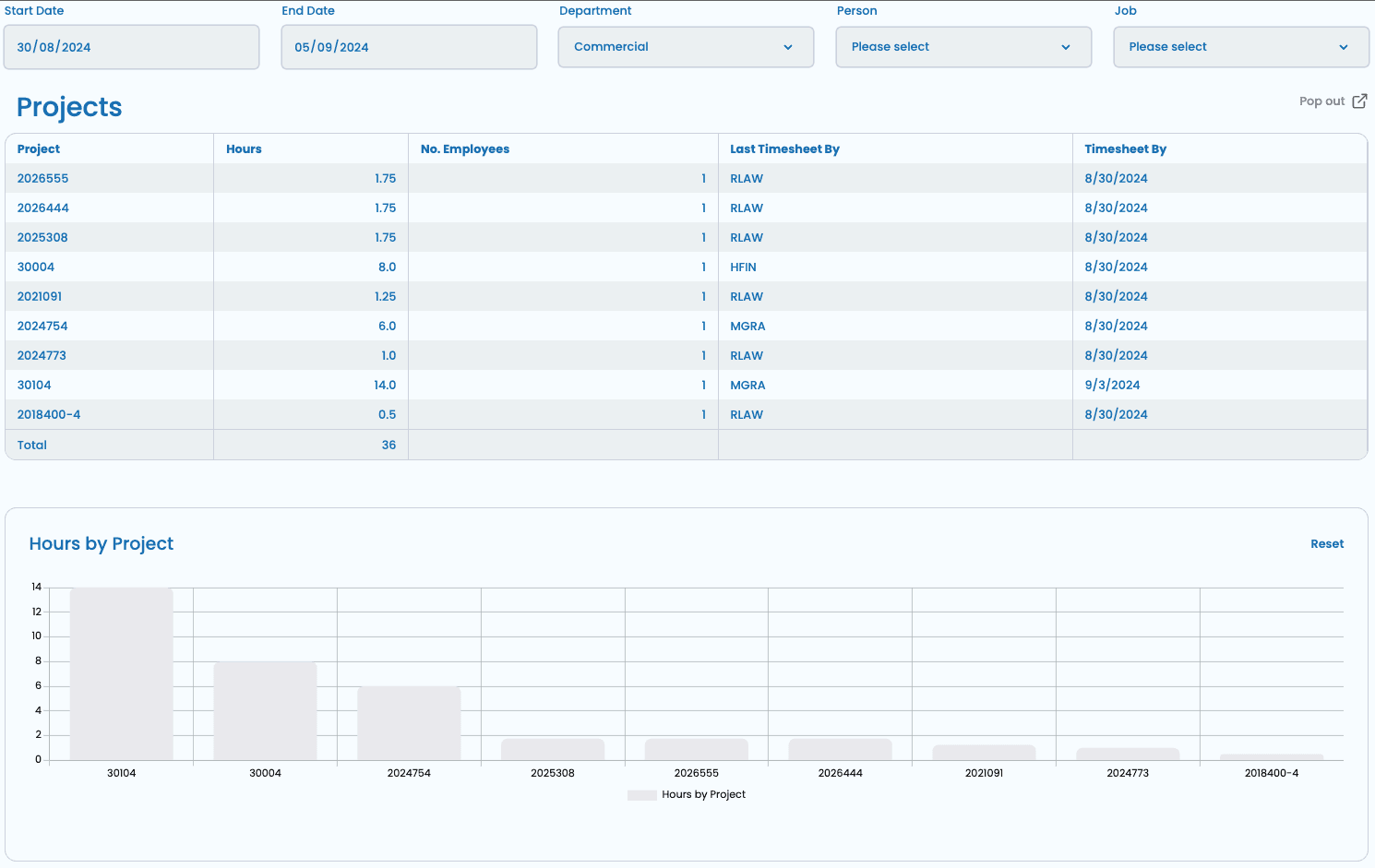
Task: Click the End Date field
Action: coord(409,46)
